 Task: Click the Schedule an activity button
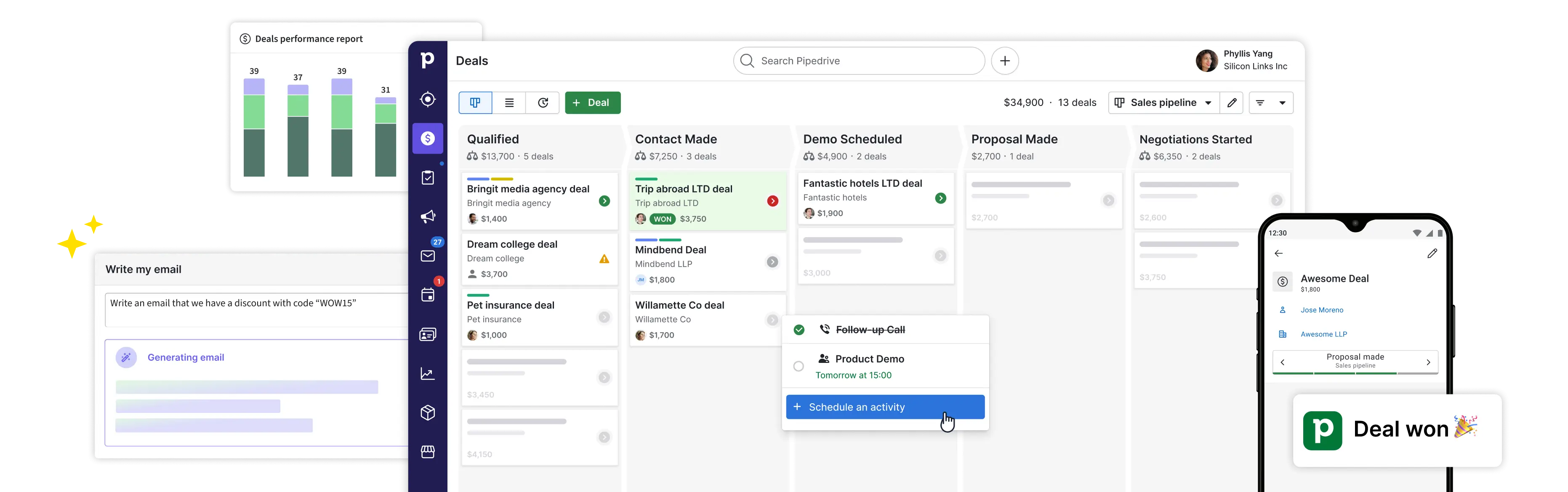pos(884,407)
